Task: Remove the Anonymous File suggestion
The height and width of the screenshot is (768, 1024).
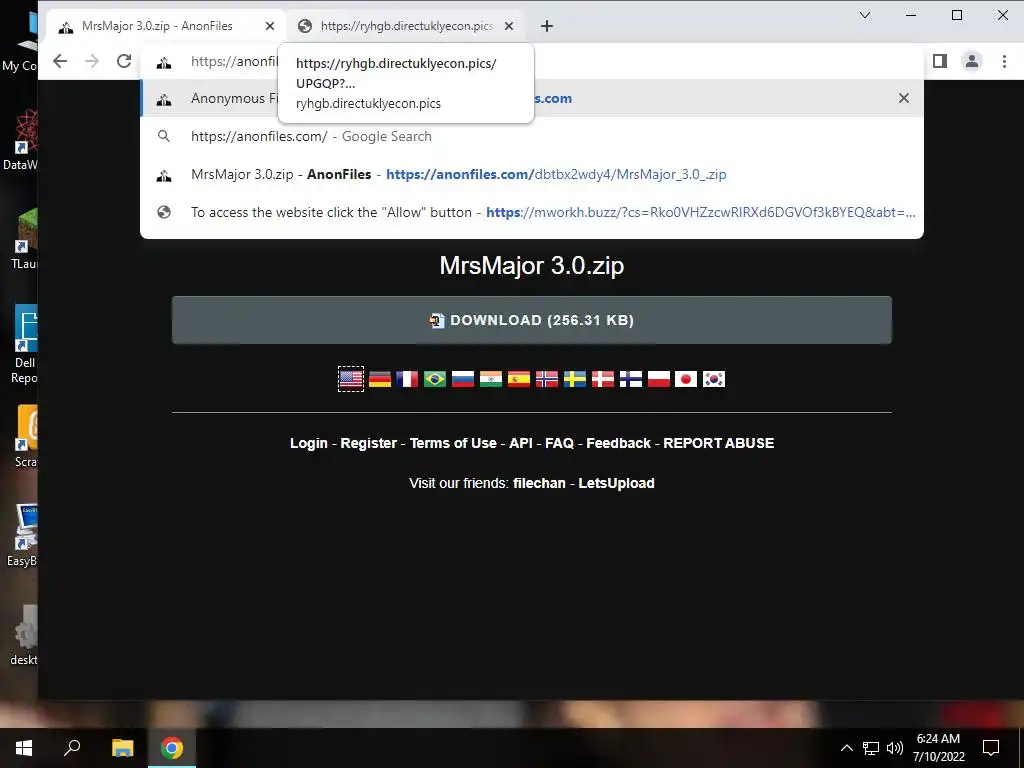Action: pyautogui.click(x=904, y=98)
